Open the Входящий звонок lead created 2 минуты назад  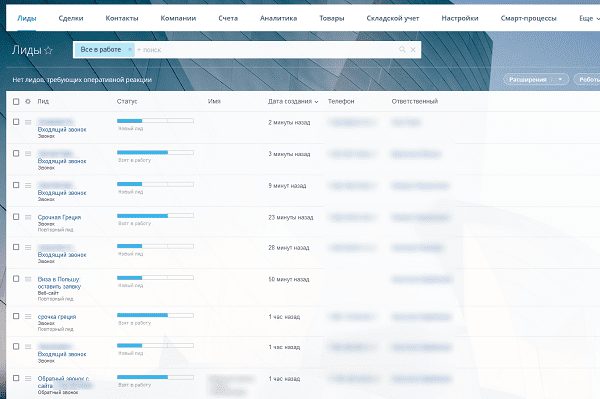(x=62, y=130)
